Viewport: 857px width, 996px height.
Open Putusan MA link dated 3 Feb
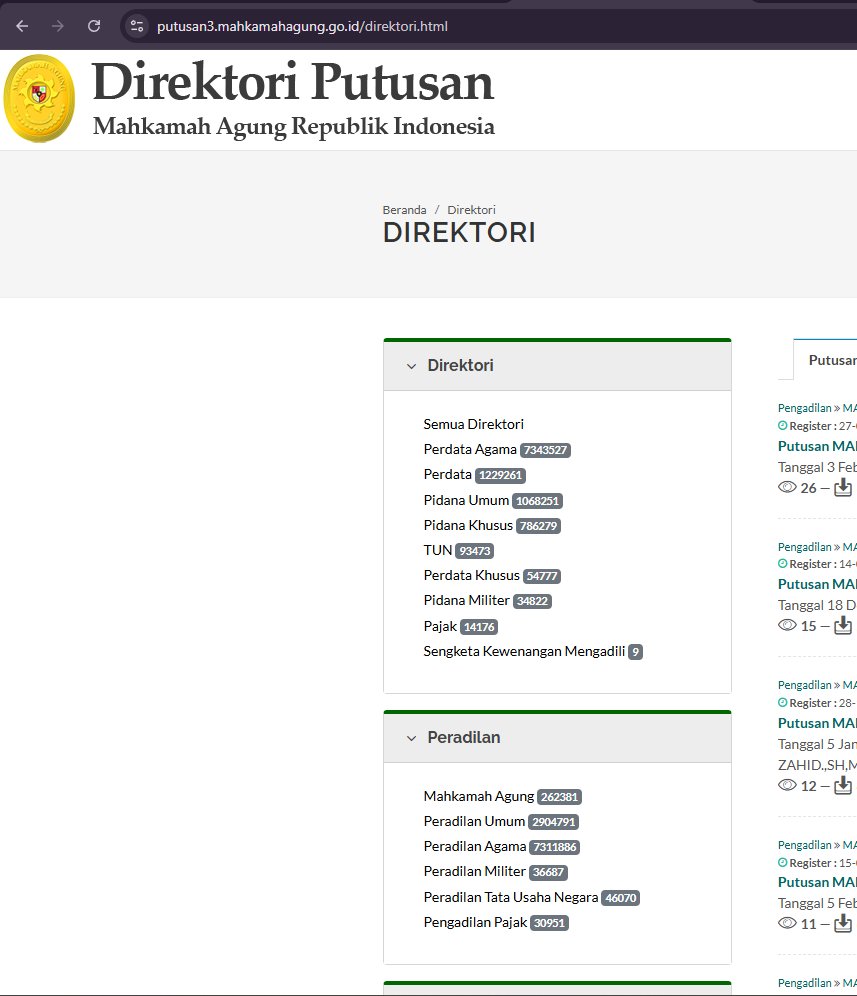coord(818,446)
